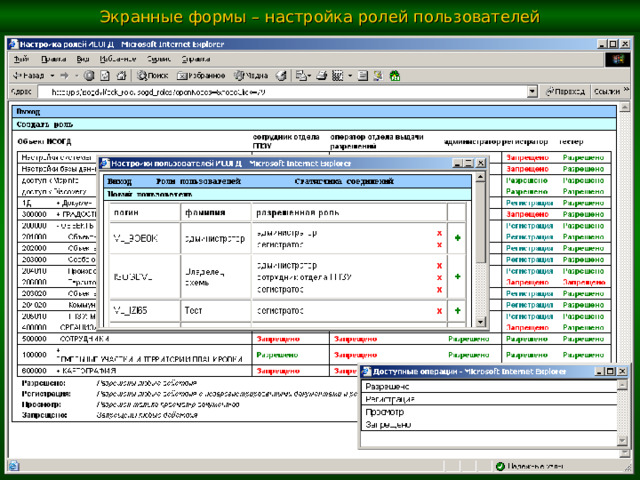Remove регистратор role from the Тест user
This screenshot has width=640, height=480.
[439, 311]
